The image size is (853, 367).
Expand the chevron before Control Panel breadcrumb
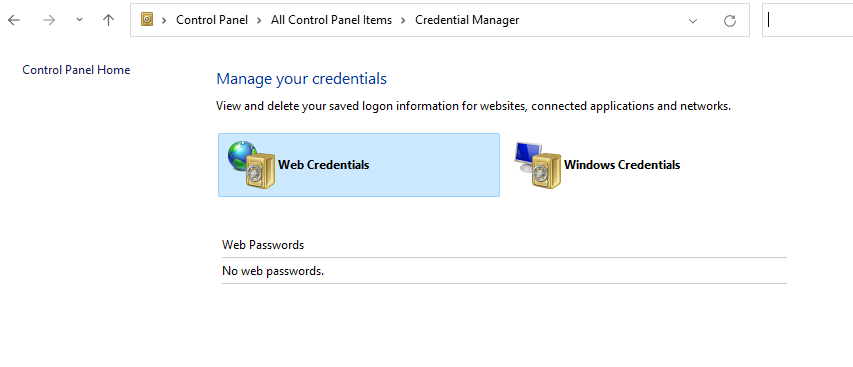164,20
